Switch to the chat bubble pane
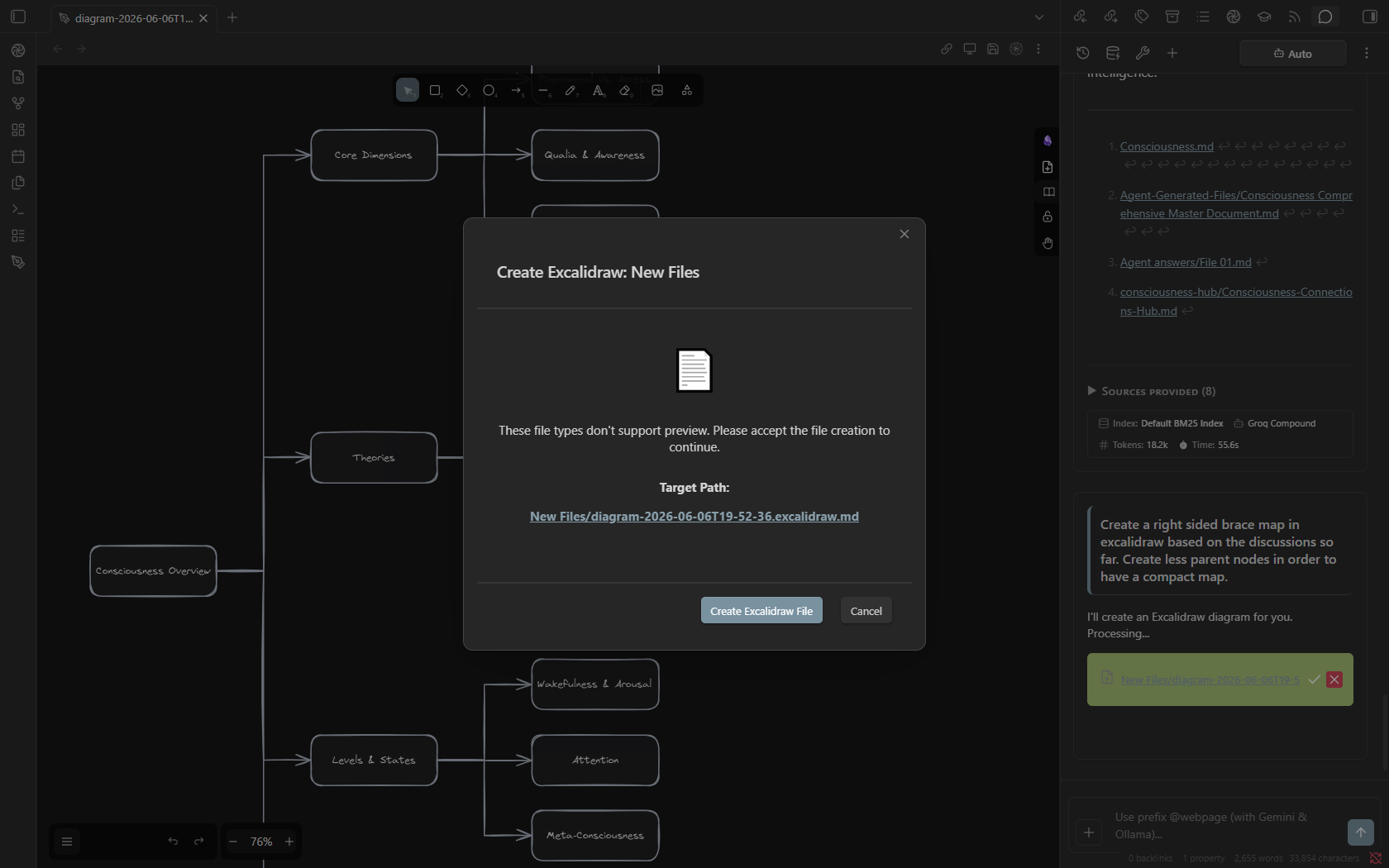 [1325, 17]
